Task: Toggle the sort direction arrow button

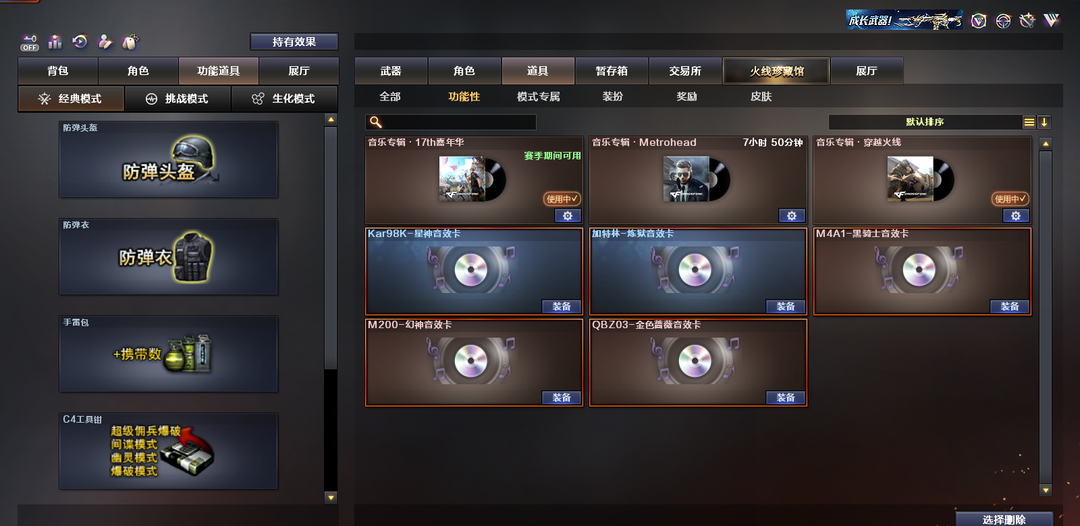Action: pos(1044,122)
